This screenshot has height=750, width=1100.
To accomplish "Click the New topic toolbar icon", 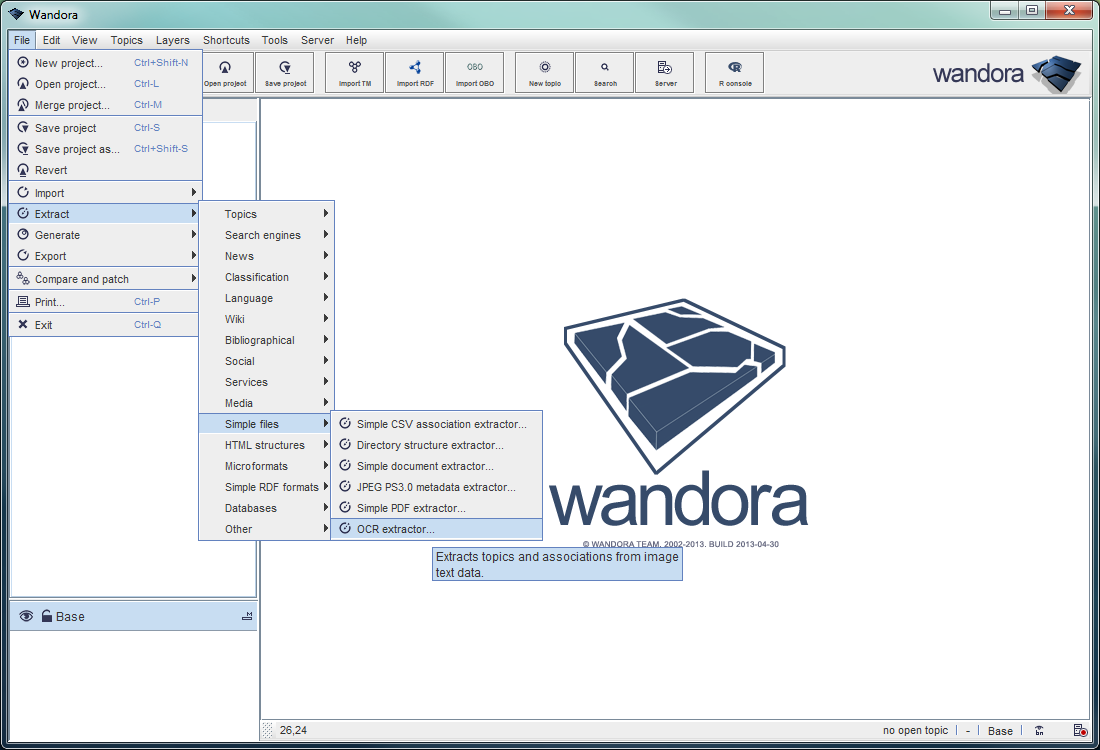I will 545,72.
